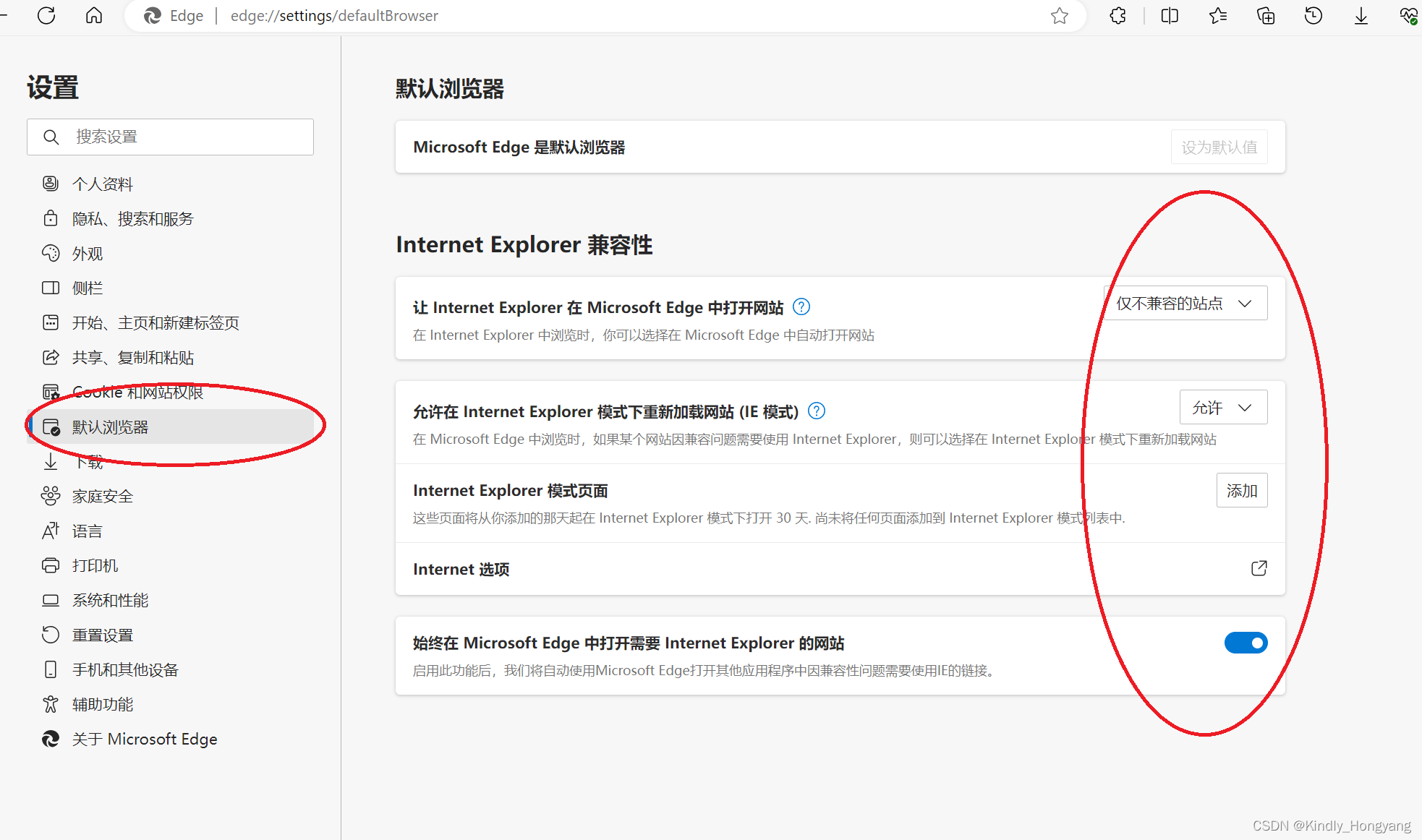Select 隐私、搜索和服务 in sidebar
Screen dimensions: 1422x840
coord(132,219)
